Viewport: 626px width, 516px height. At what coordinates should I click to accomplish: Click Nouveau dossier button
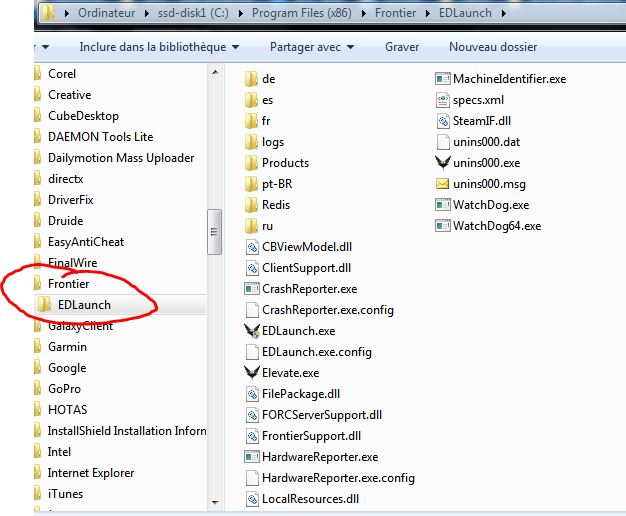493,47
